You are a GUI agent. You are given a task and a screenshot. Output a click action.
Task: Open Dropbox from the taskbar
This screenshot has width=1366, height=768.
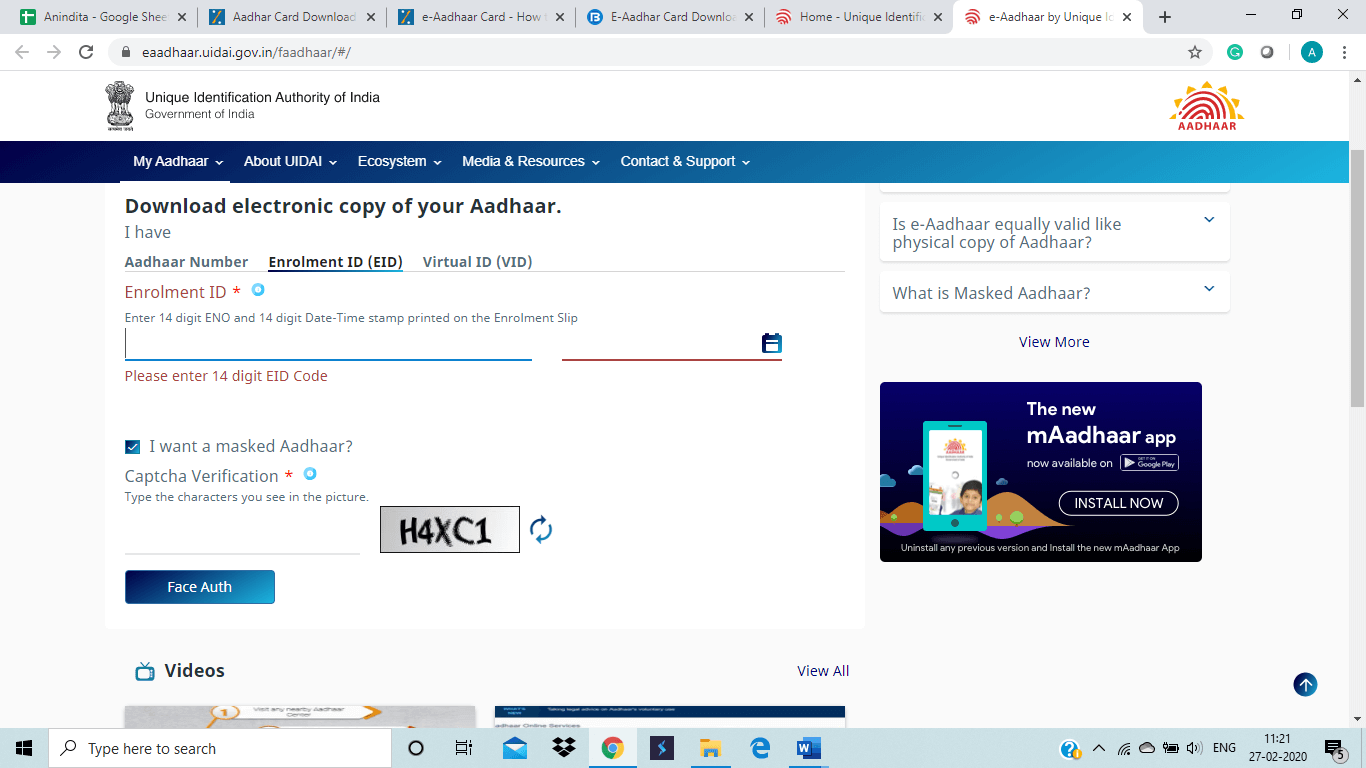coord(564,748)
